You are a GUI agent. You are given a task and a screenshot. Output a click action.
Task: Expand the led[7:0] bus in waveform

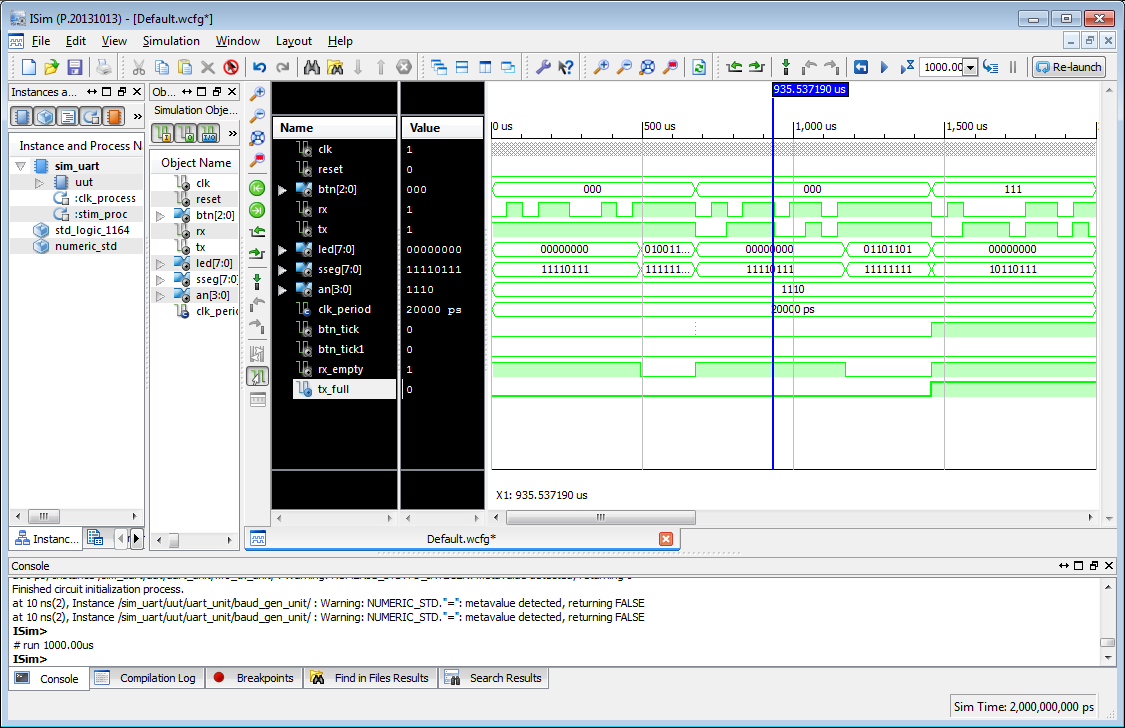[x=282, y=250]
